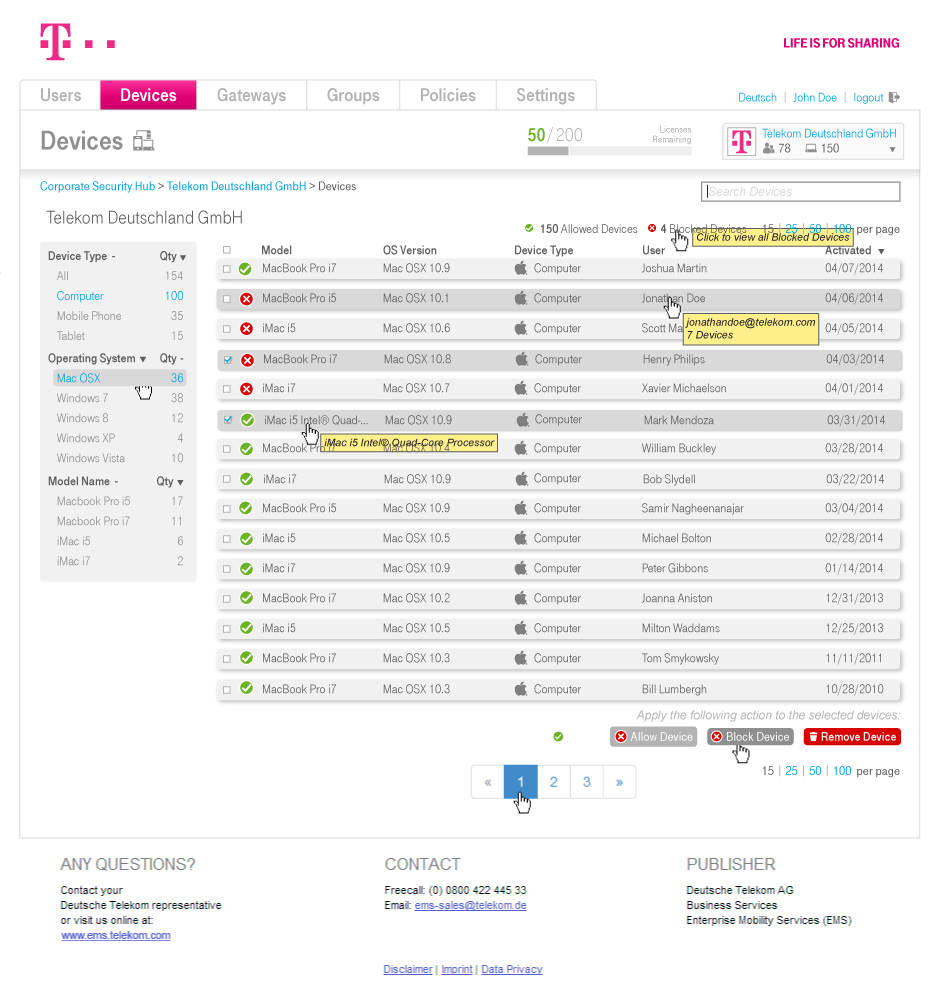Image resolution: width=940 pixels, height=985 pixels.
Task: Collapse the Device Type filter section
Action: click(114, 256)
